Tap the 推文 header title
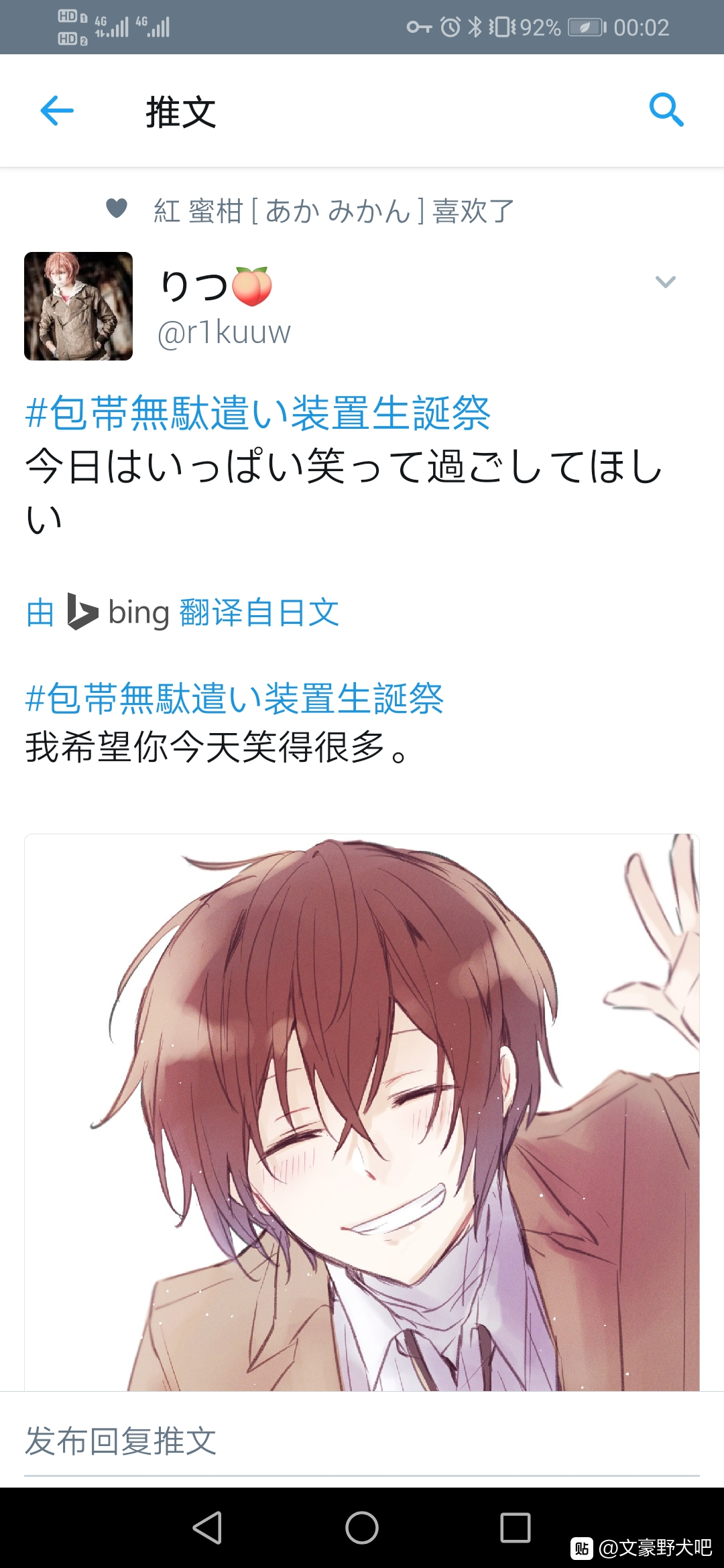 click(181, 111)
